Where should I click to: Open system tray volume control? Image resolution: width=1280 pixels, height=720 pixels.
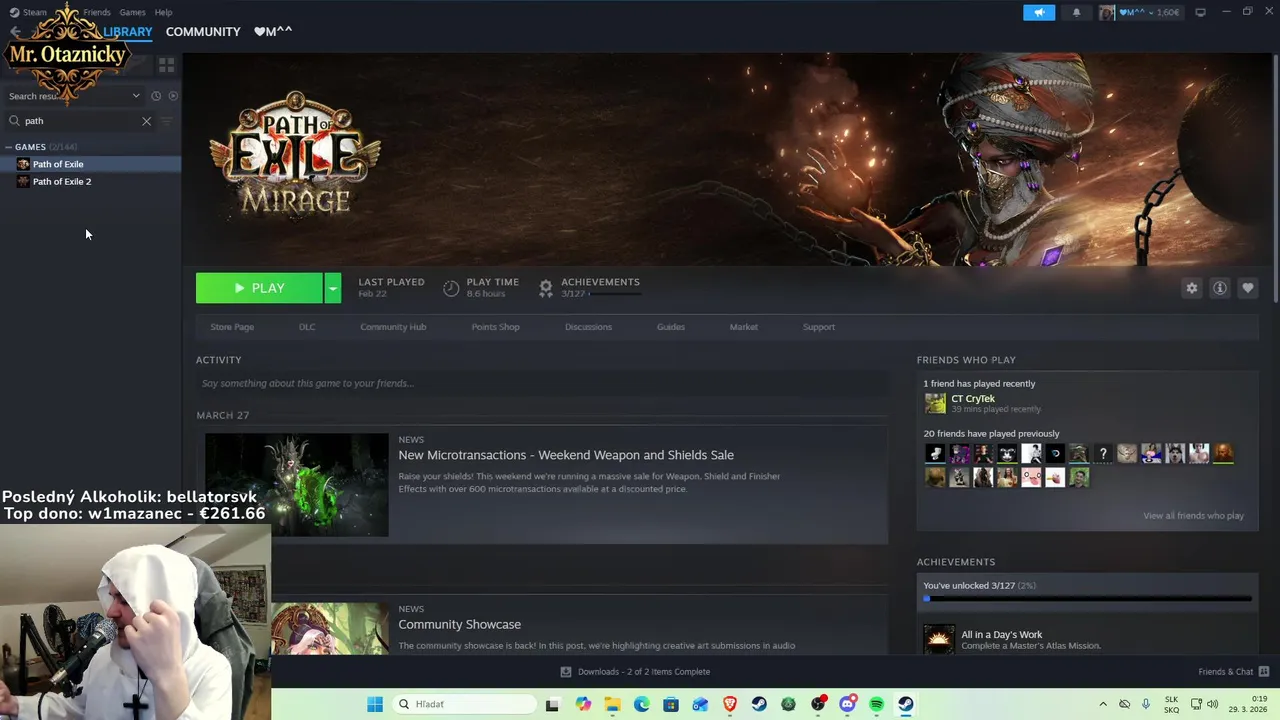click(x=1213, y=704)
